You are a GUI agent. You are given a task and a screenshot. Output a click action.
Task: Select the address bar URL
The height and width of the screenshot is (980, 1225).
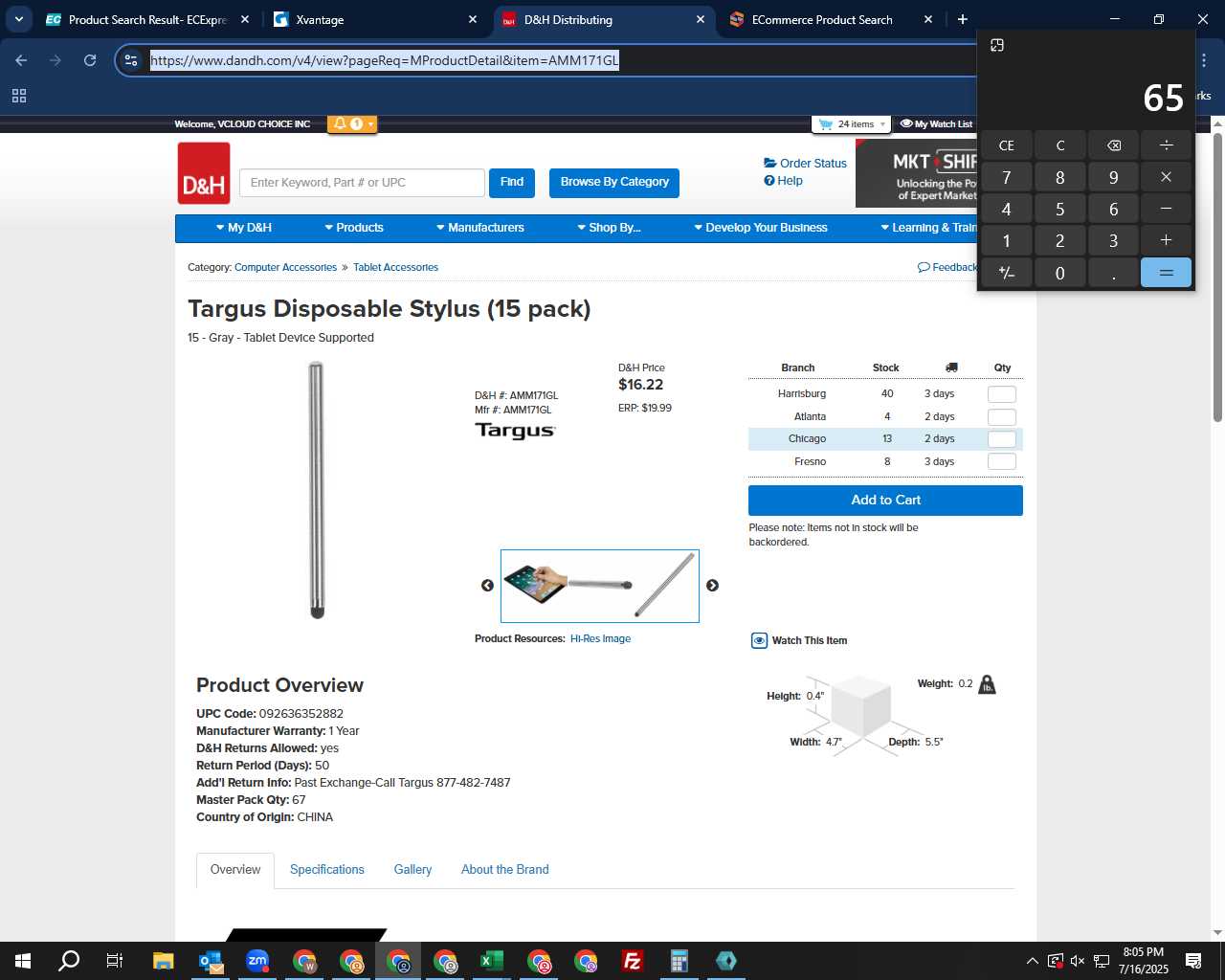[385, 60]
